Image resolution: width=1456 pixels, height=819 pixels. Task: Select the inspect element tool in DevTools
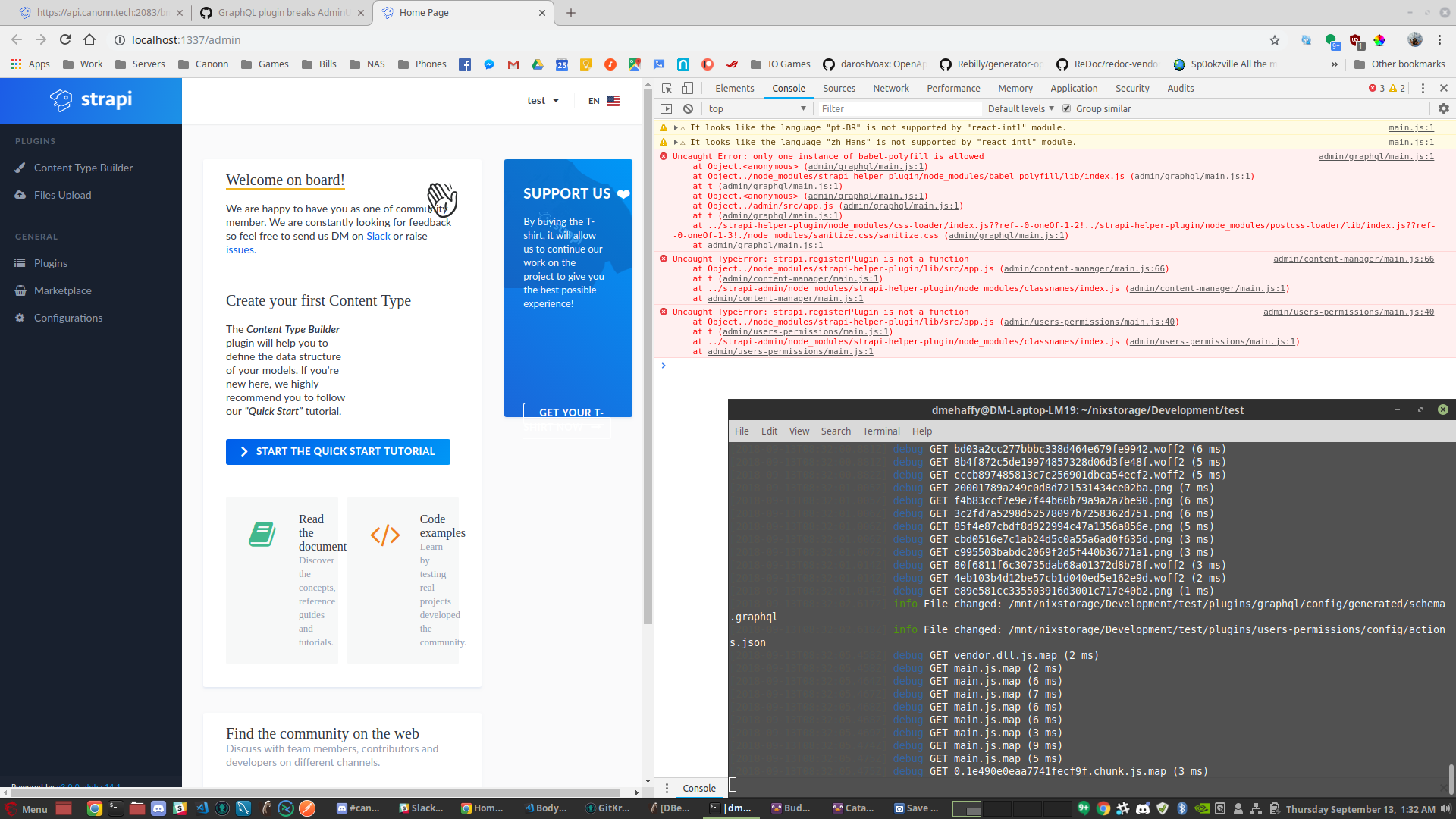666,89
